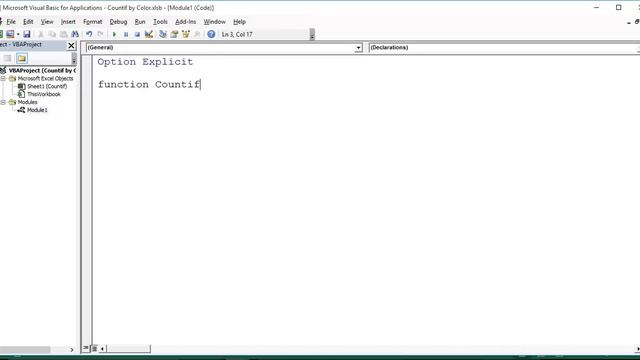Viewport: 640px width, 360px height.
Task: Open the Run menu
Action: (140, 22)
